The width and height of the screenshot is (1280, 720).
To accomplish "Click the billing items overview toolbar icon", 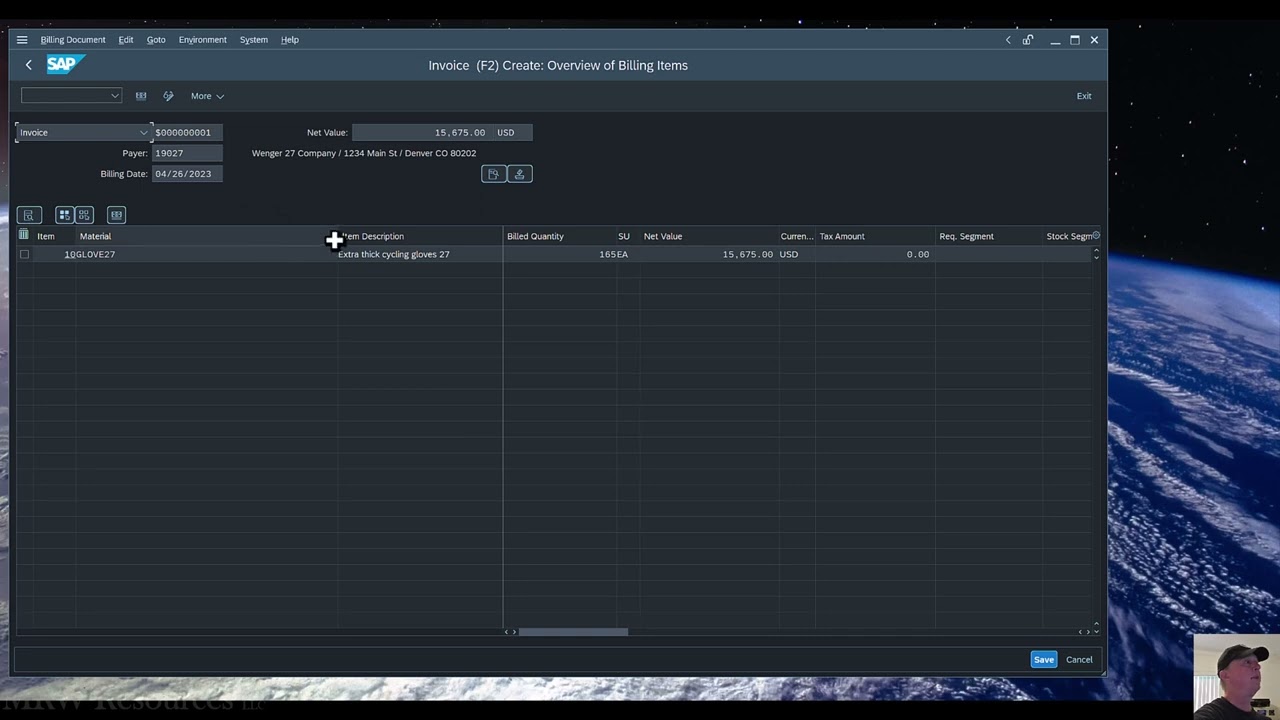I will point(141,96).
